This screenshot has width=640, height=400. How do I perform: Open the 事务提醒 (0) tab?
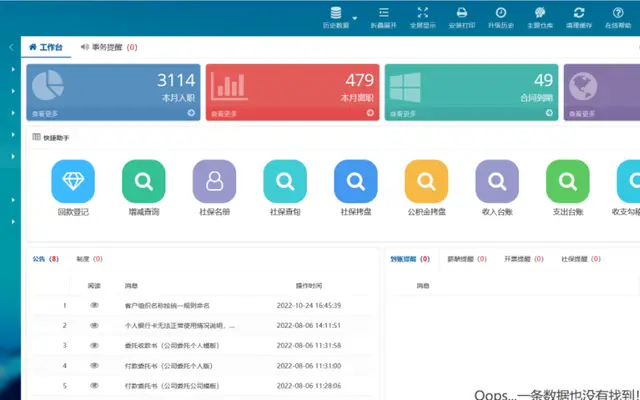coord(109,47)
